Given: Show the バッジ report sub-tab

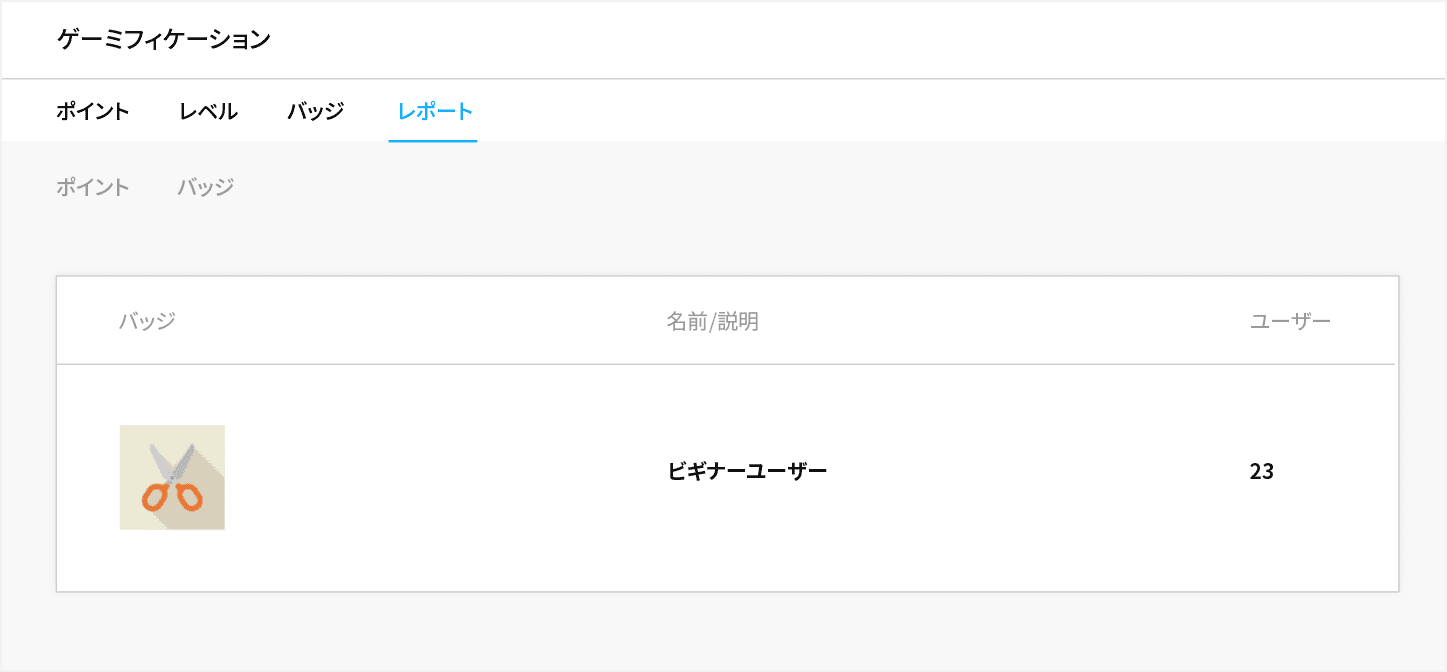Looking at the screenshot, I should coord(206,187).
